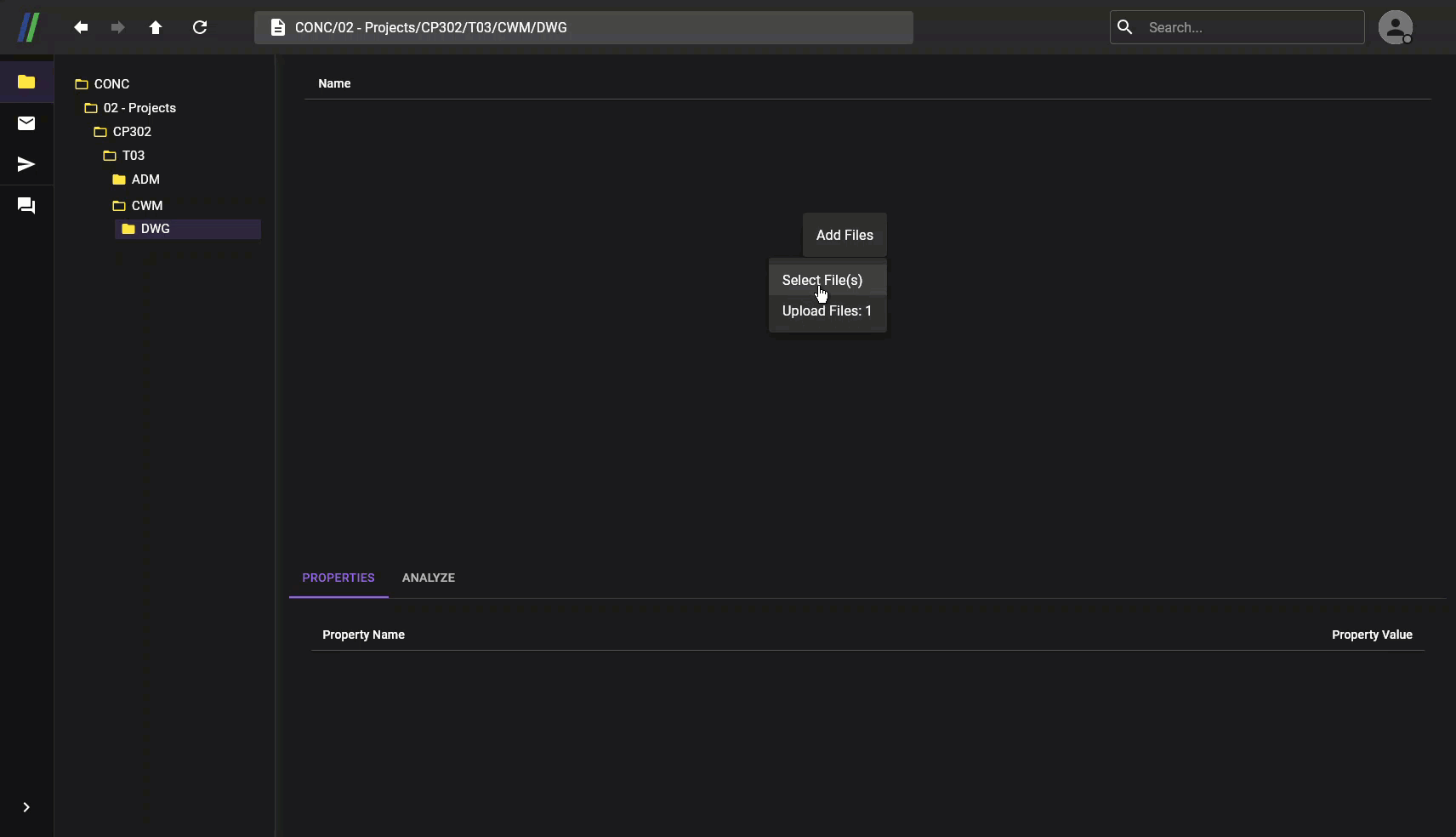Collapse the CP302 folder node
1456x837 pixels.
click(x=129, y=132)
